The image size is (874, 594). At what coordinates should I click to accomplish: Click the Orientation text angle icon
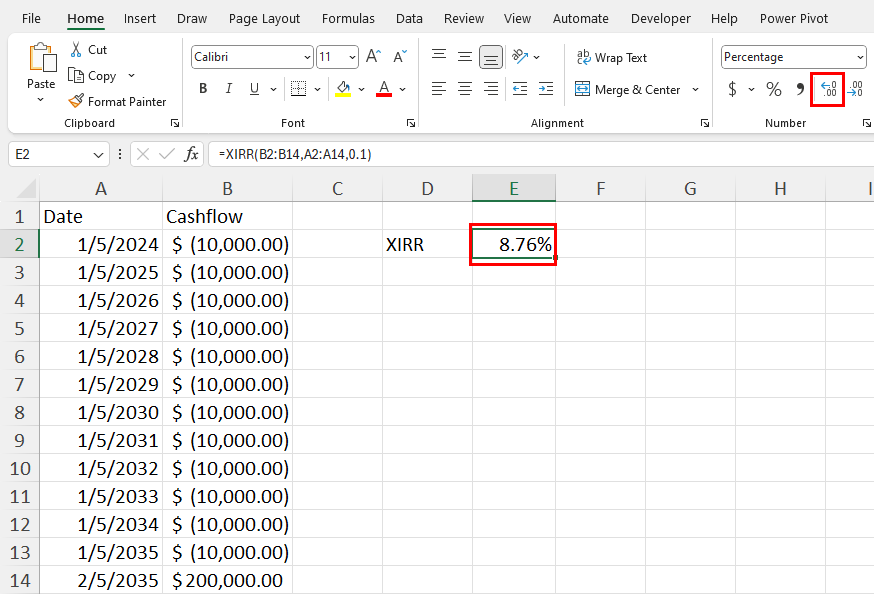519,56
